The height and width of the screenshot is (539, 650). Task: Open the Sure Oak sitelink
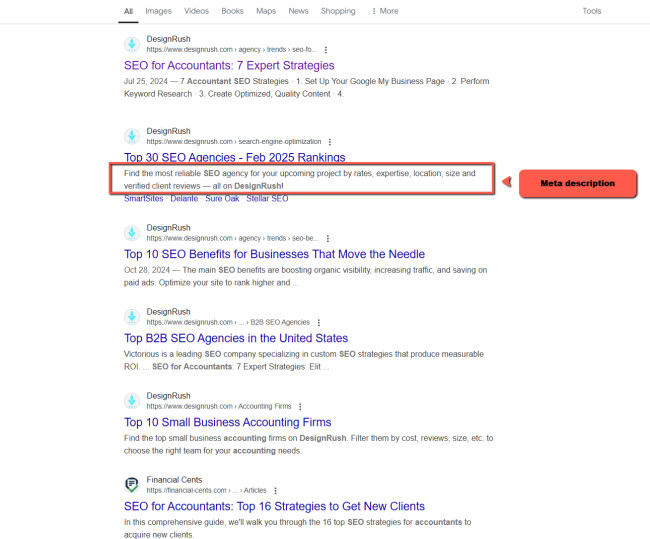coord(222,199)
